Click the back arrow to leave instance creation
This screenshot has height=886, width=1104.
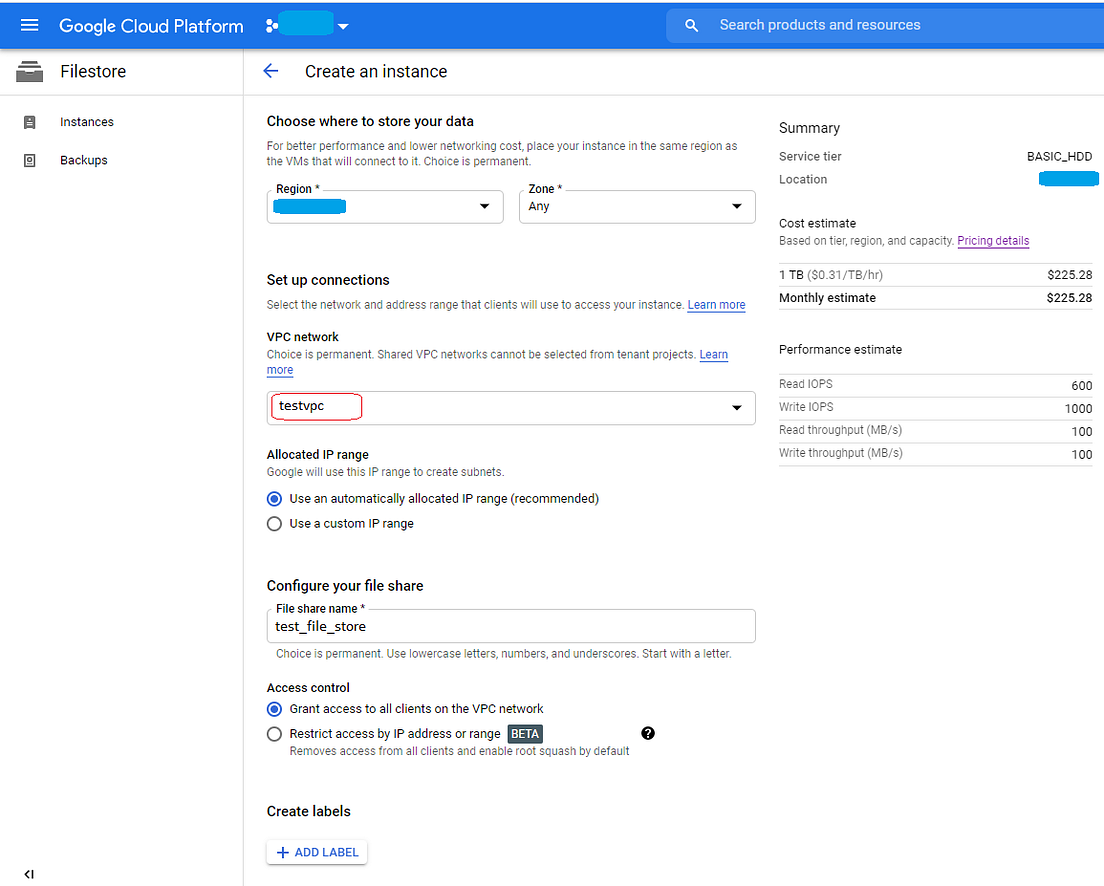tap(271, 71)
